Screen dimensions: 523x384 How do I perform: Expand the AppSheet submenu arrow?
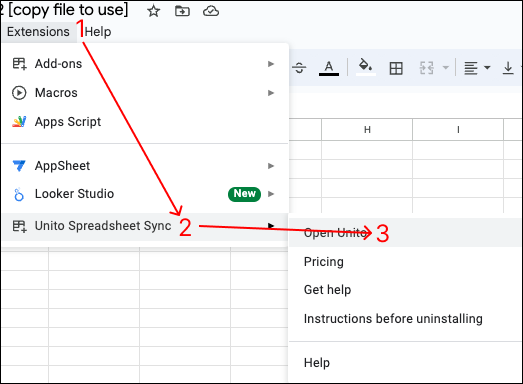coord(271,166)
